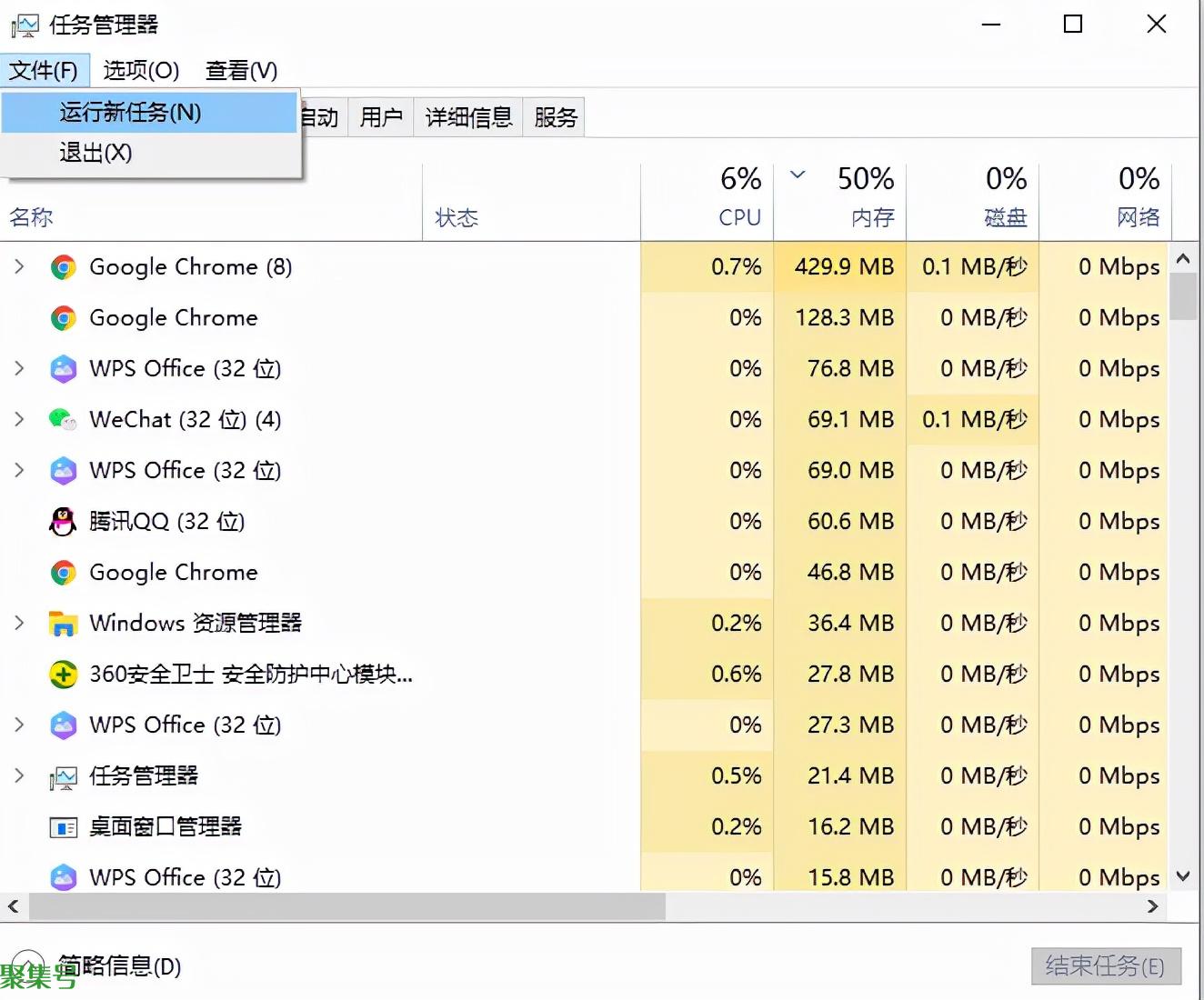Expand the Windows 资源管理器 process

coord(19,623)
